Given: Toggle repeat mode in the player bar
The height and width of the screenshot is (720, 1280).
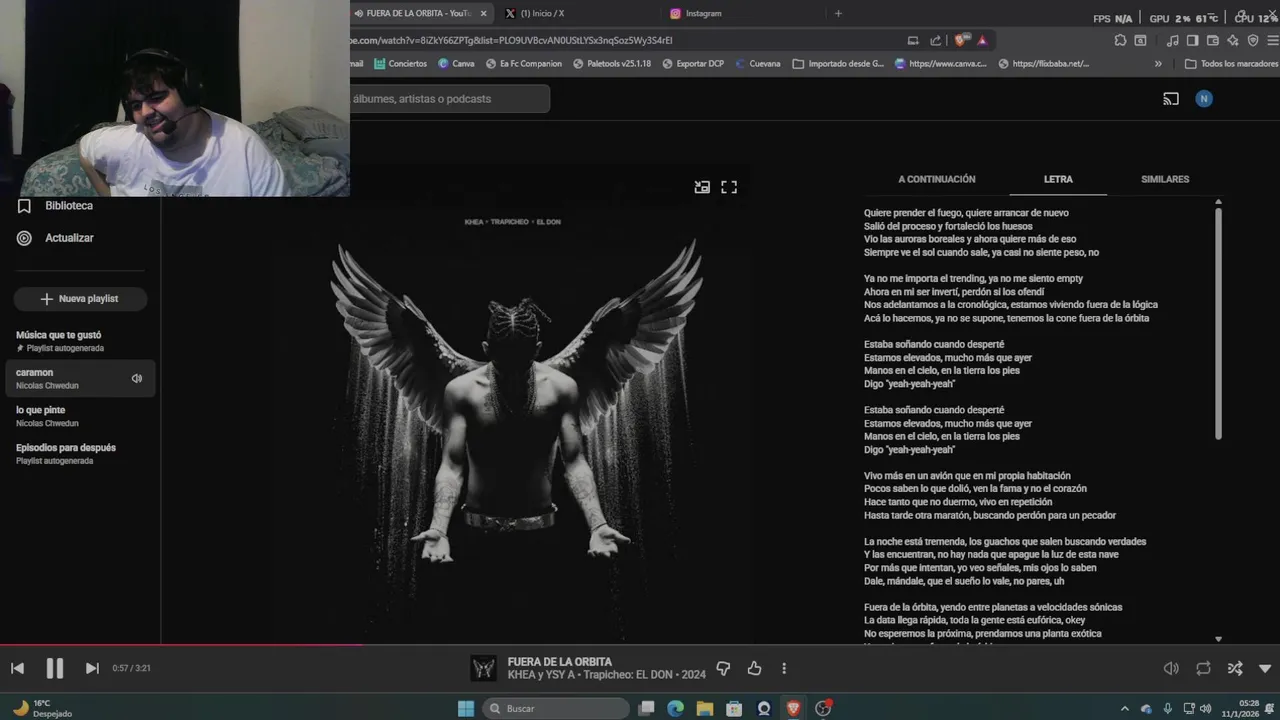Looking at the screenshot, I should coord(1203,668).
